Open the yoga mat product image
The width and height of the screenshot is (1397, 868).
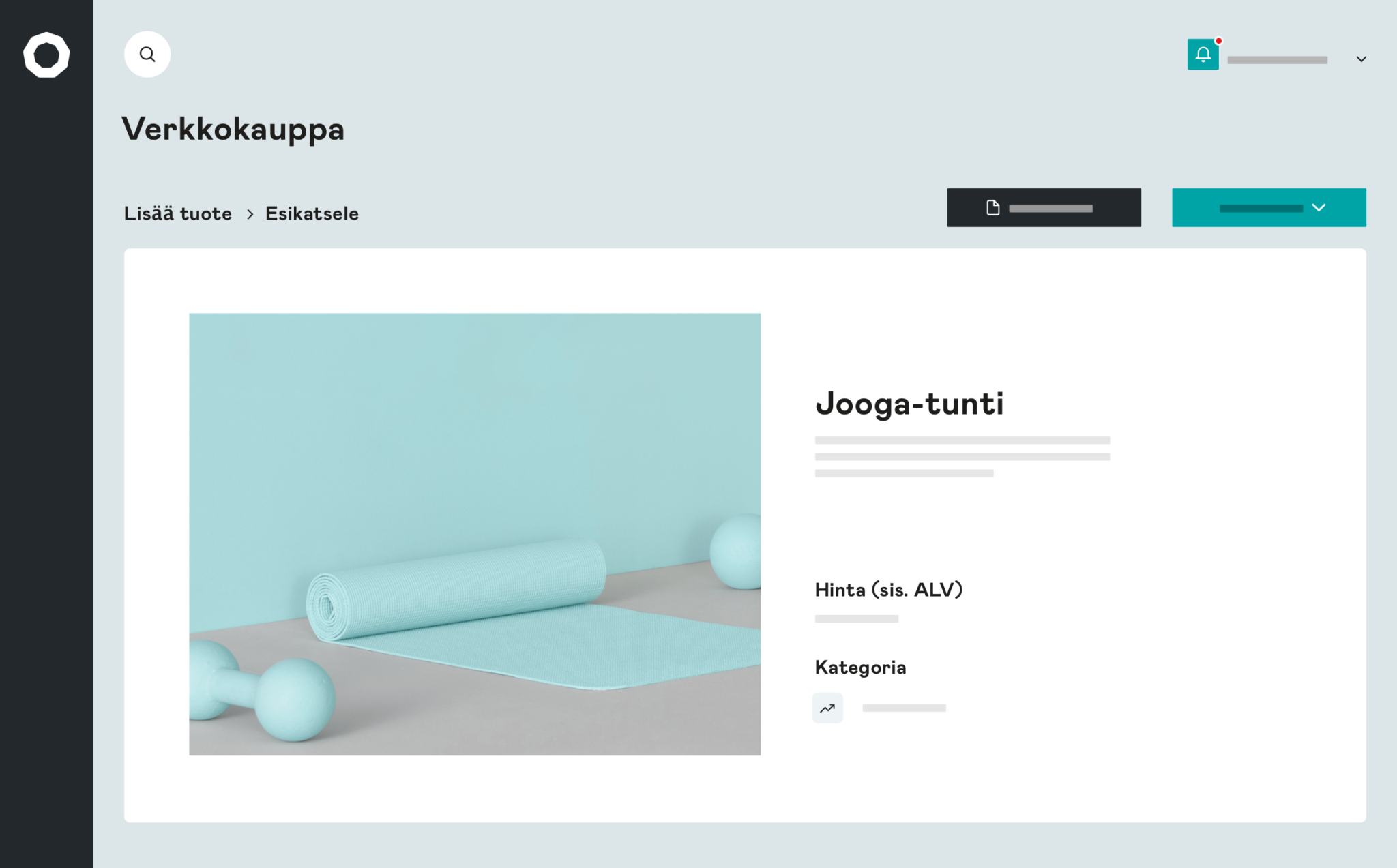[475, 533]
